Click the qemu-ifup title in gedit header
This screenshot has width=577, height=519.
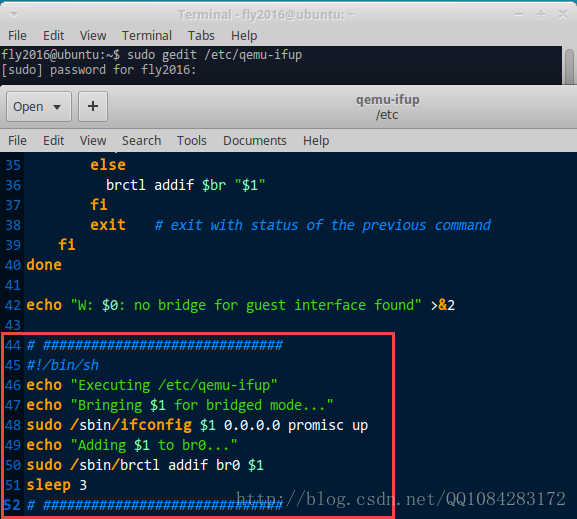[x=387, y=100]
